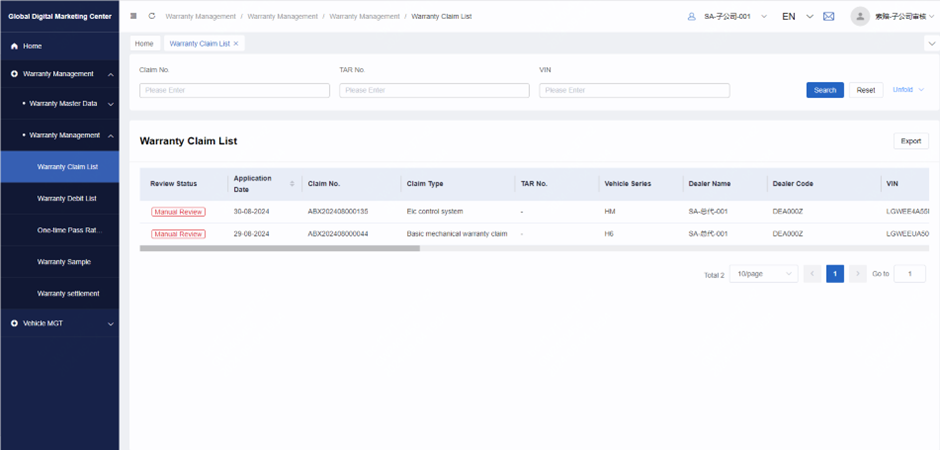
Task: Click the Warranty Claim List breadcrumb
Action: 441,16
